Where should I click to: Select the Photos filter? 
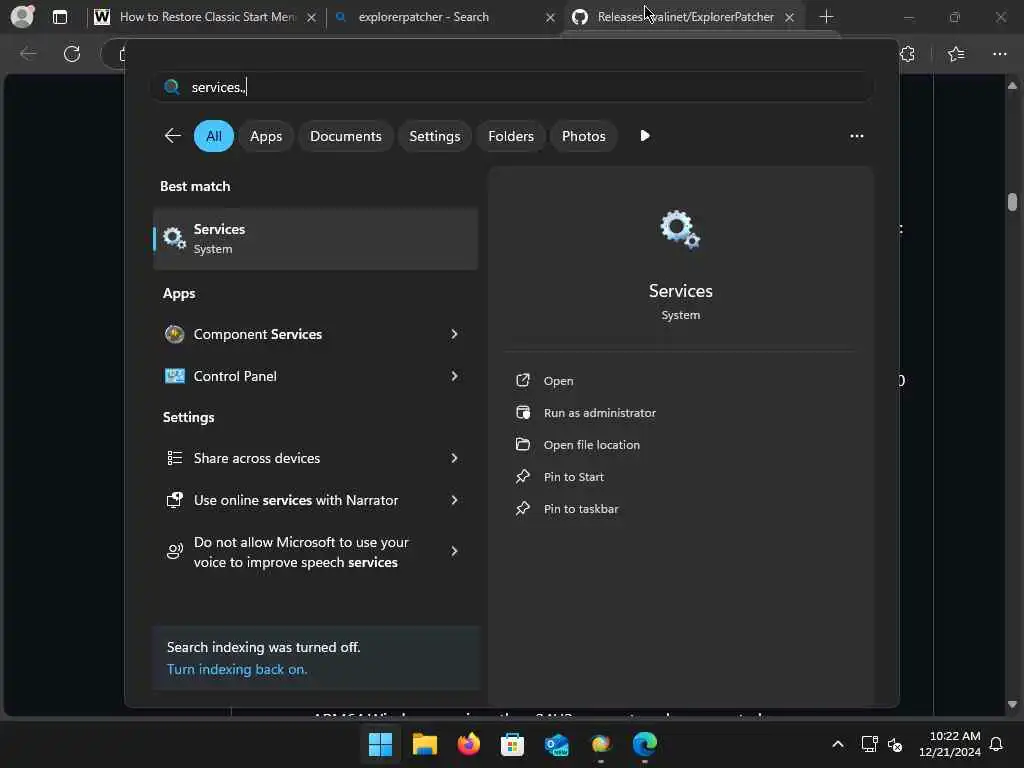583,136
